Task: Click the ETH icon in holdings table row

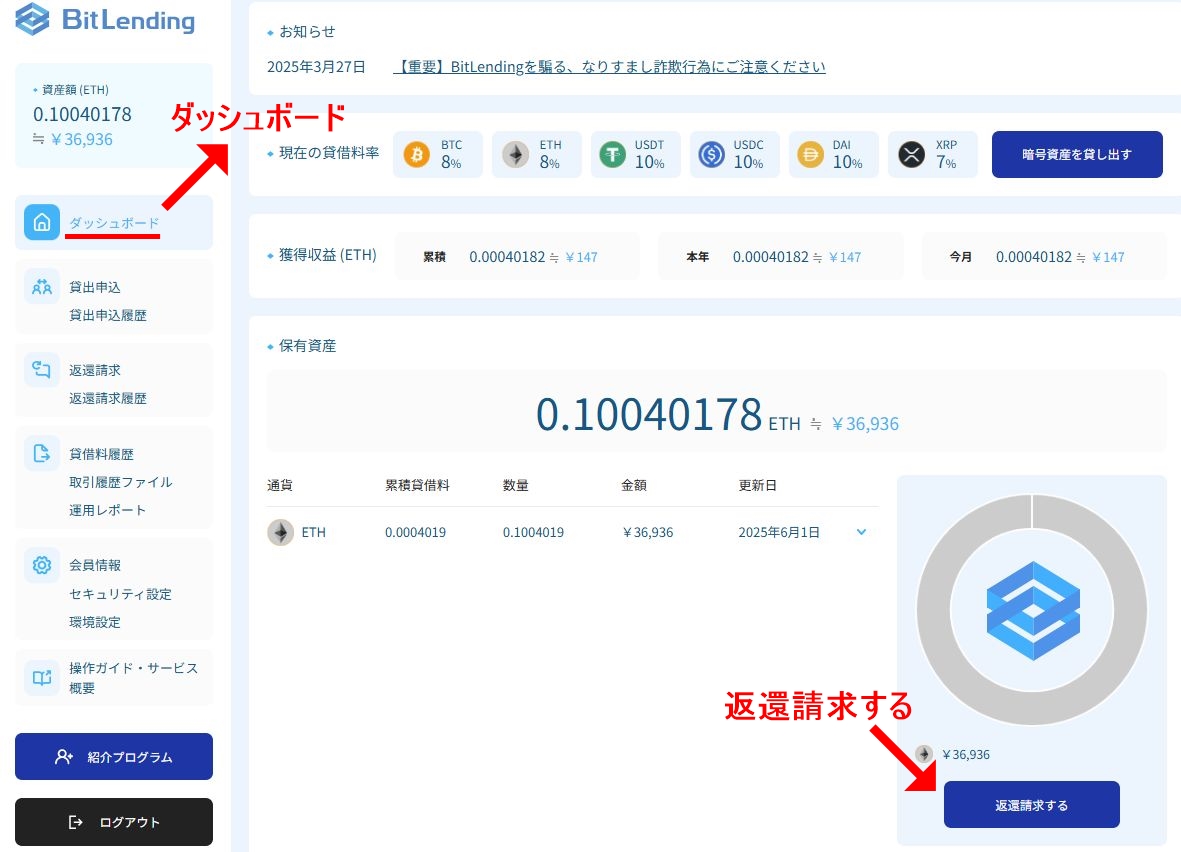Action: [281, 532]
